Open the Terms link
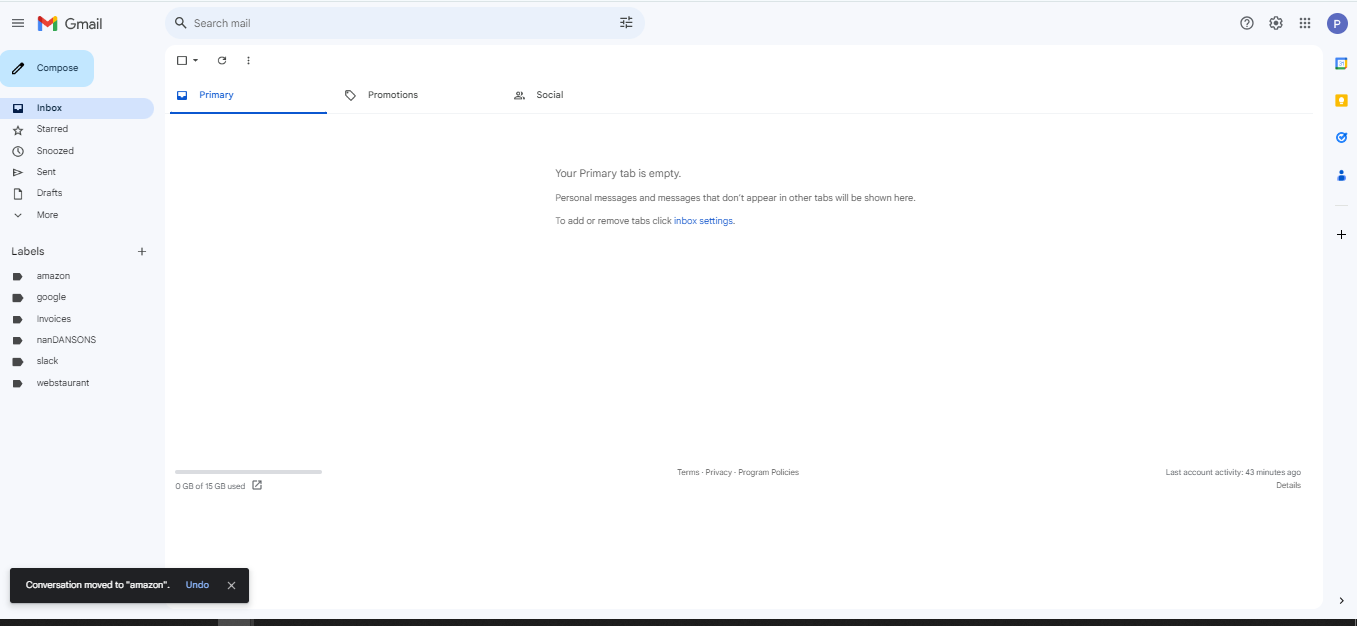This screenshot has width=1357, height=626. [x=688, y=472]
